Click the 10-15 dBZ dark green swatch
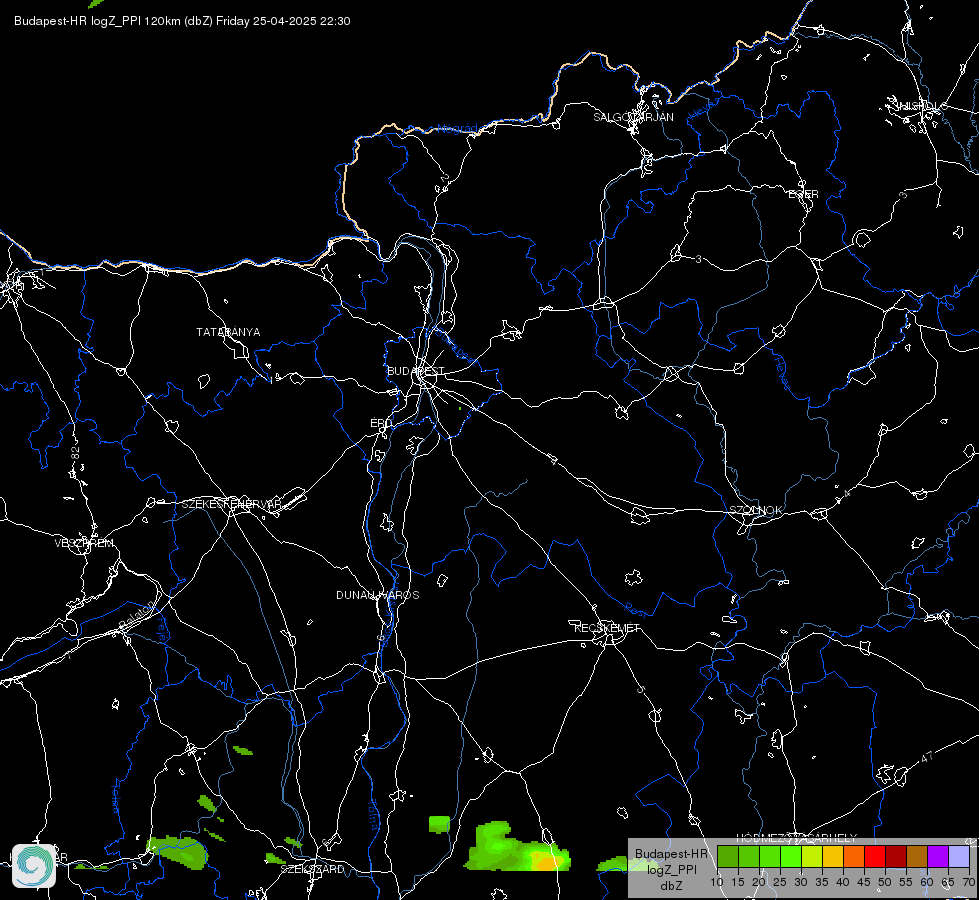979x900 pixels. tap(727, 856)
